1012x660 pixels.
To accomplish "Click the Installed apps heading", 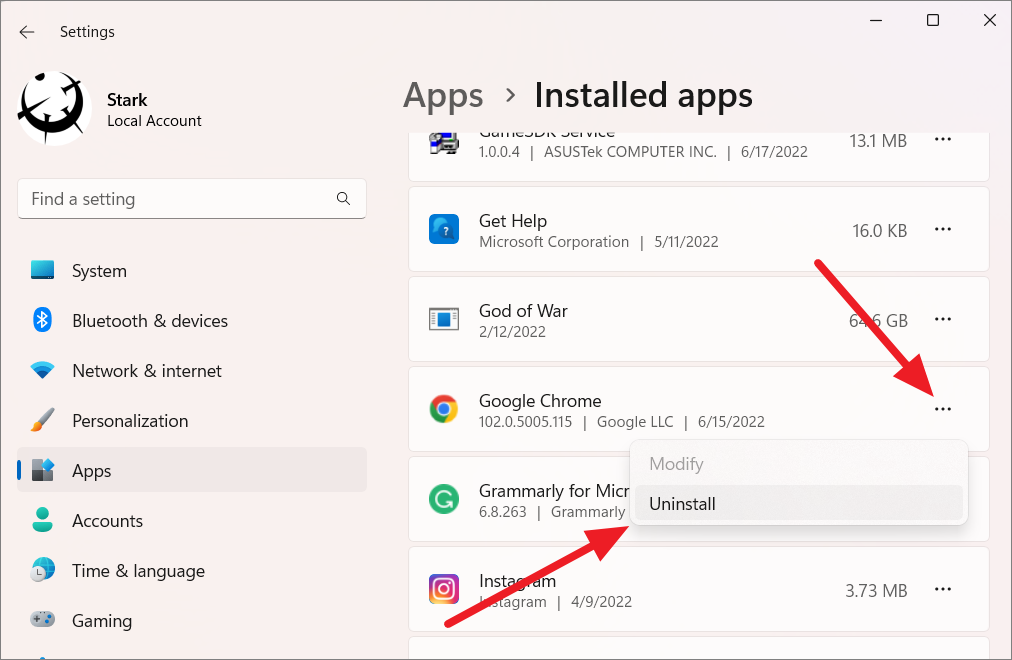I will pos(643,95).
